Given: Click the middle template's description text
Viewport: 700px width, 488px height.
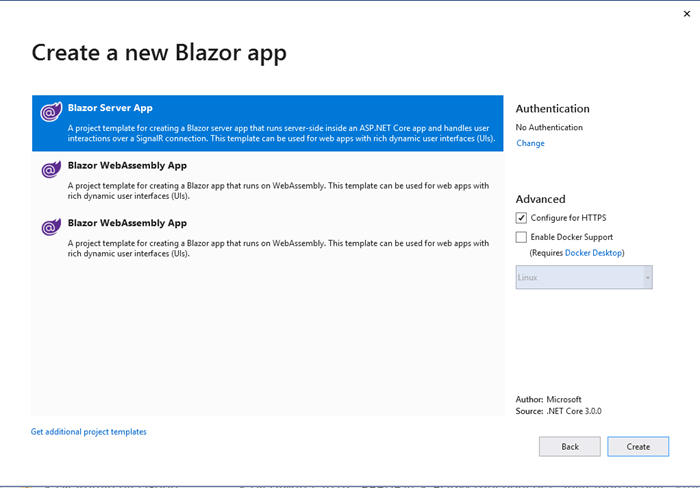Looking at the screenshot, I should 278,190.
